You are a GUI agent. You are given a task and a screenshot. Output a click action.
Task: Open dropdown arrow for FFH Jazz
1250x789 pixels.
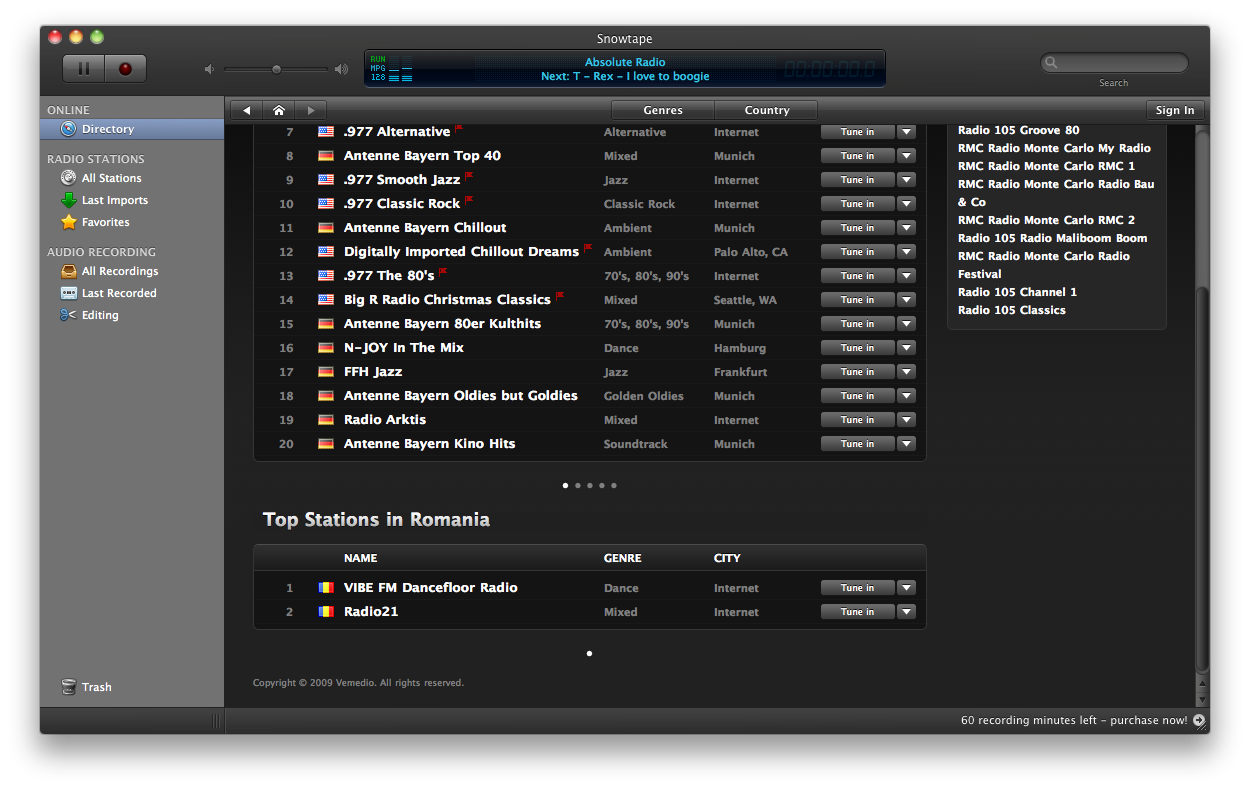906,372
